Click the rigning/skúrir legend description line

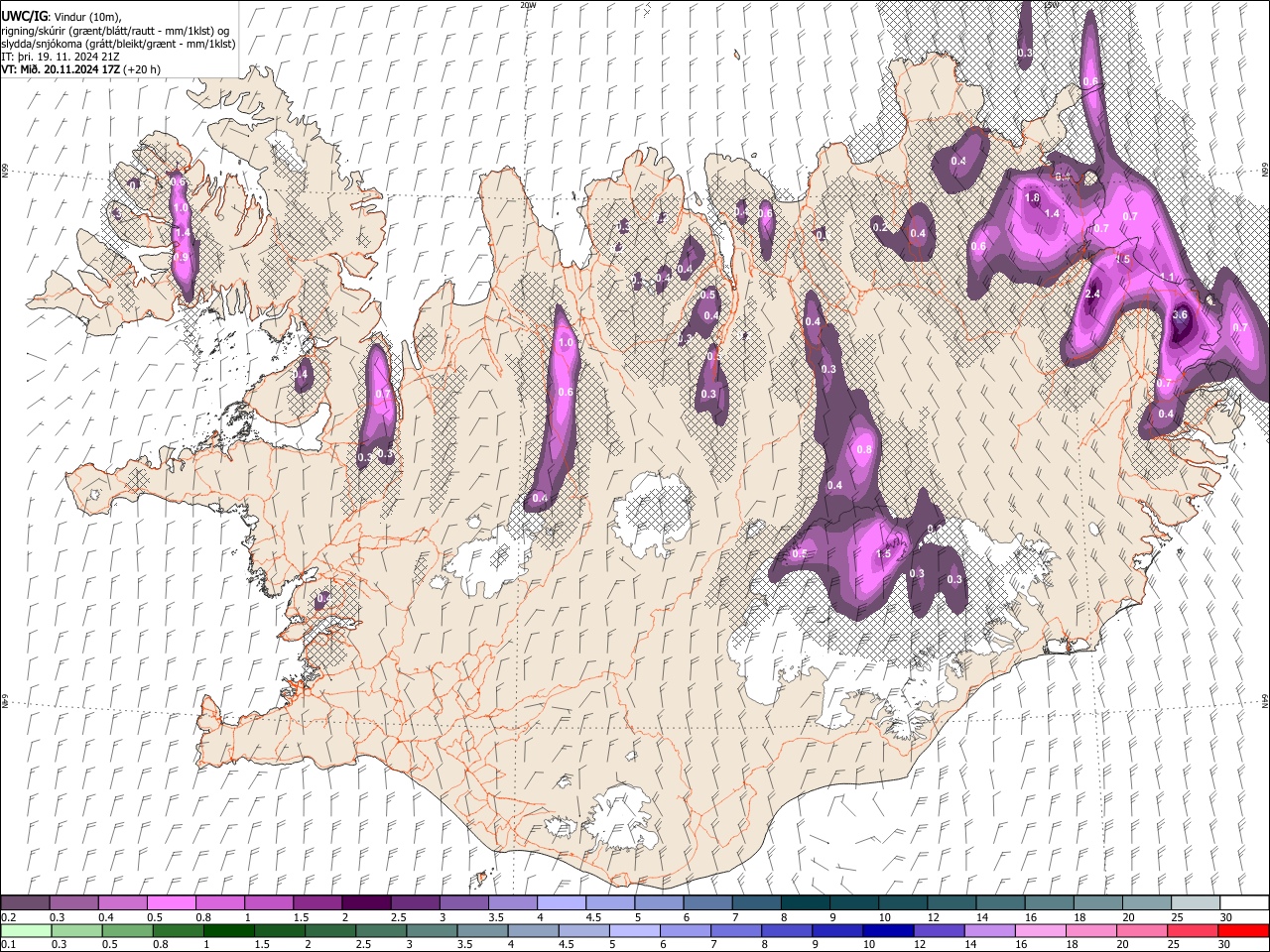point(115,31)
